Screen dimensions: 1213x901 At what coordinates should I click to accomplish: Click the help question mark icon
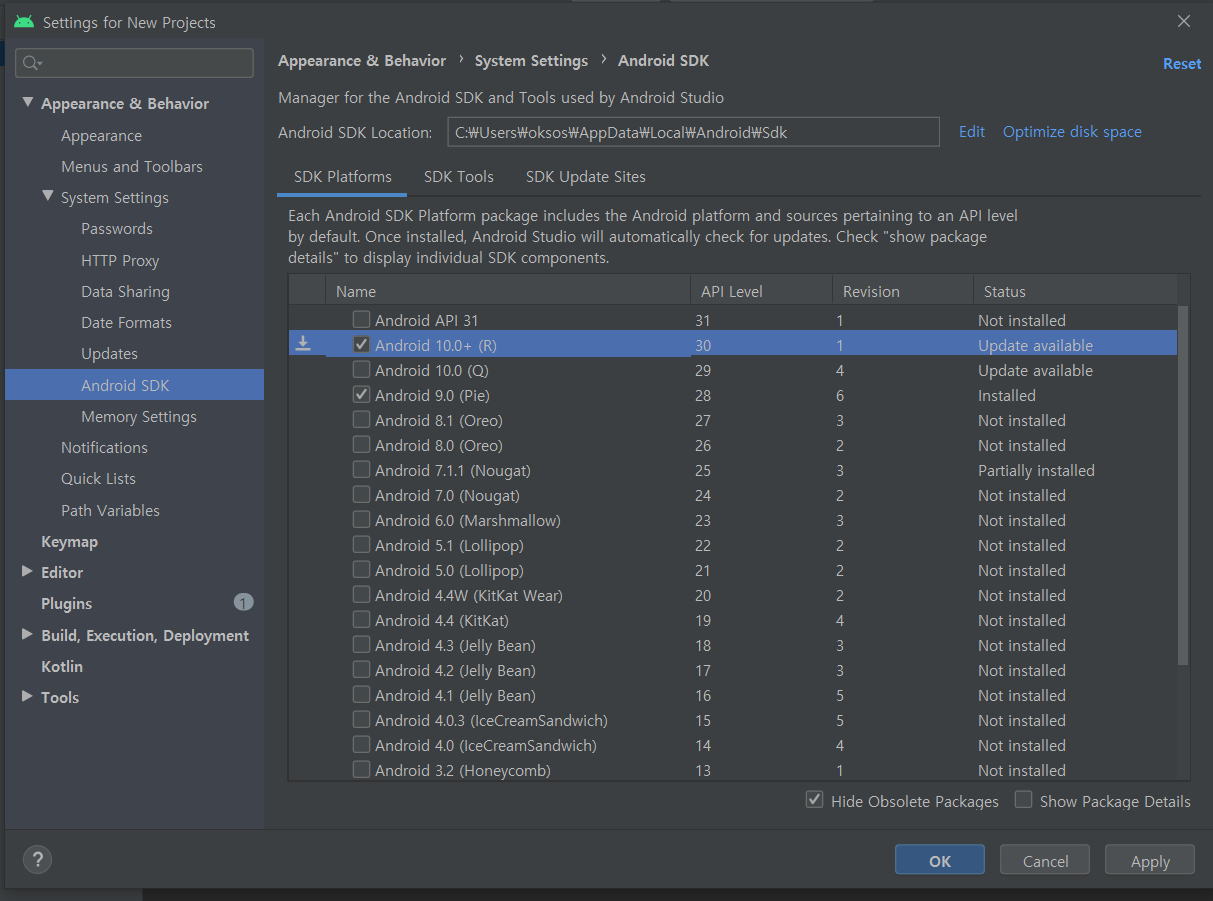tap(37, 859)
